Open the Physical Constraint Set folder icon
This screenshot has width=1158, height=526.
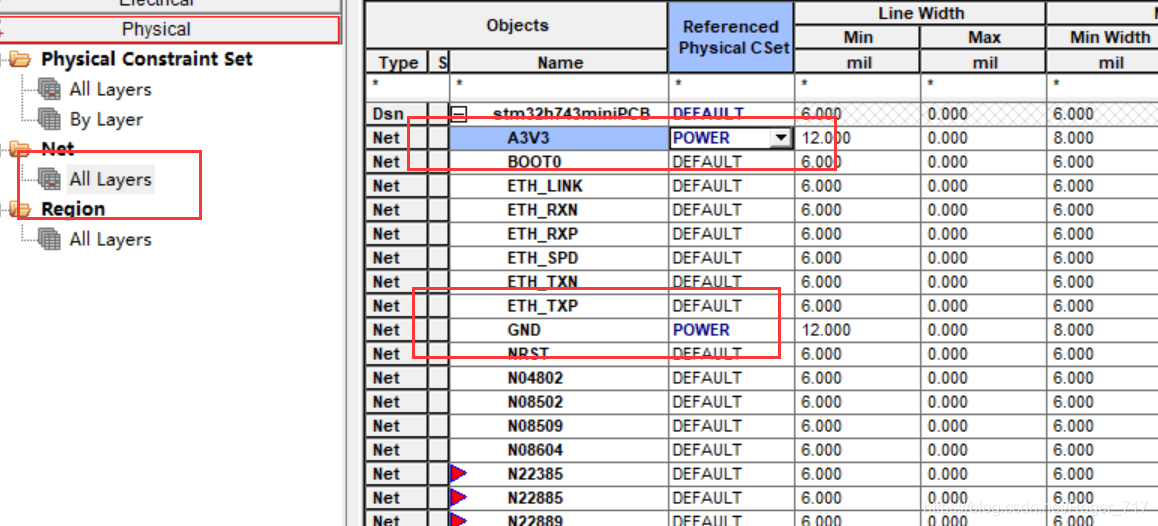pos(20,60)
